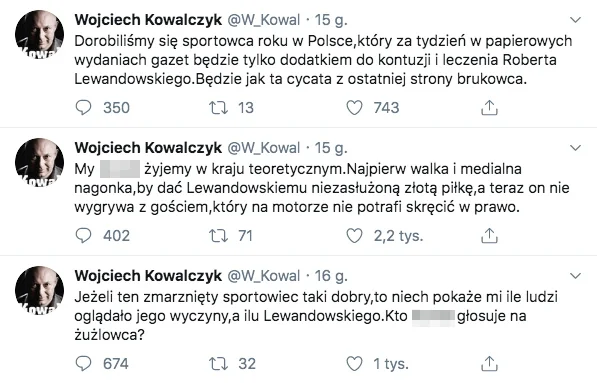Open the profile avatar of the third tweet
The image size is (597, 383).
pyautogui.click(x=40, y=290)
